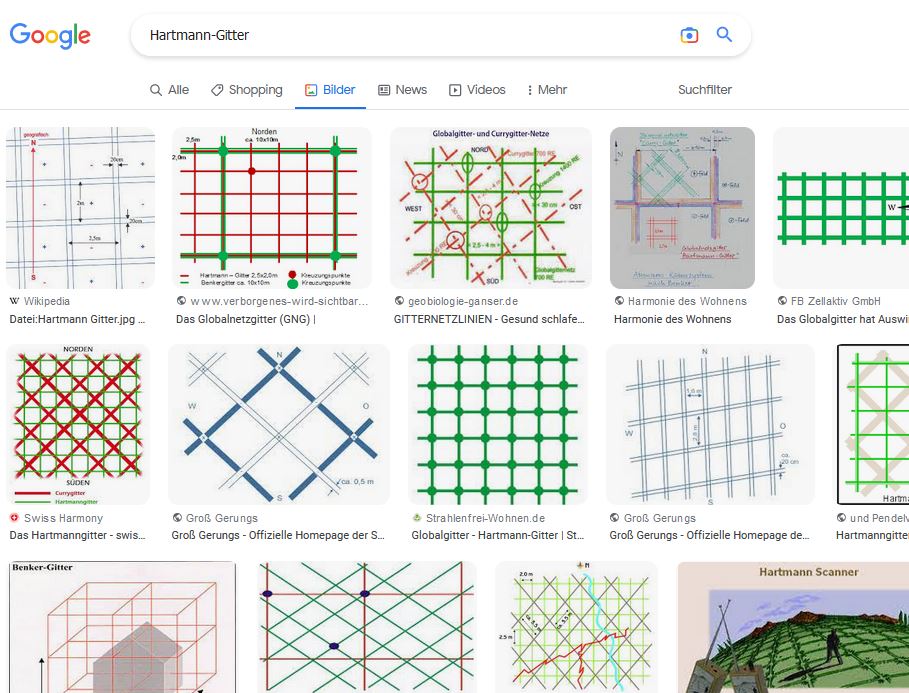
Task: Open the Datei:Hartmann Gitter.jpg link
Action: (78, 319)
